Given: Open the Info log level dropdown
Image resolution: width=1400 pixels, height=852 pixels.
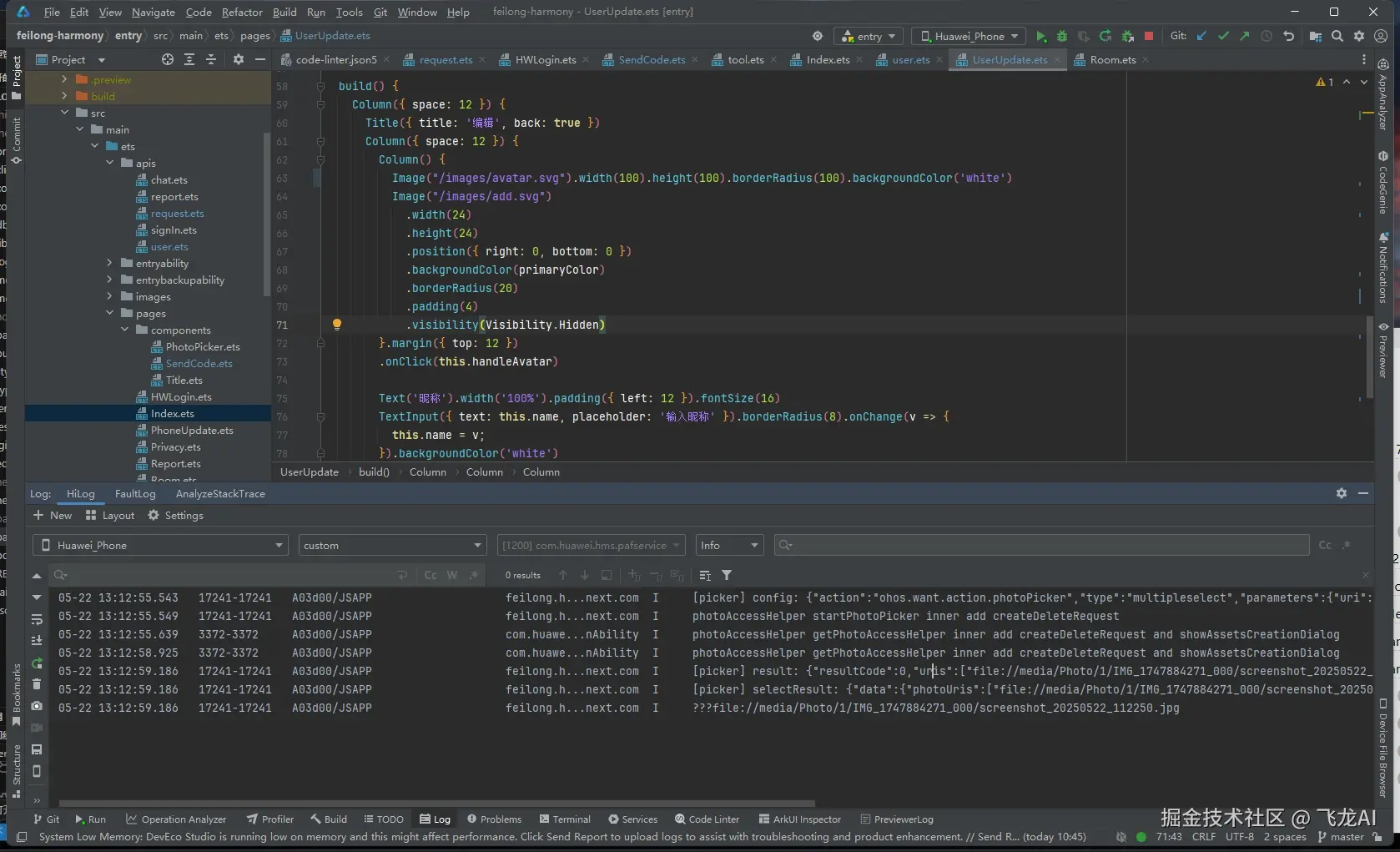Looking at the screenshot, I should coord(729,546).
